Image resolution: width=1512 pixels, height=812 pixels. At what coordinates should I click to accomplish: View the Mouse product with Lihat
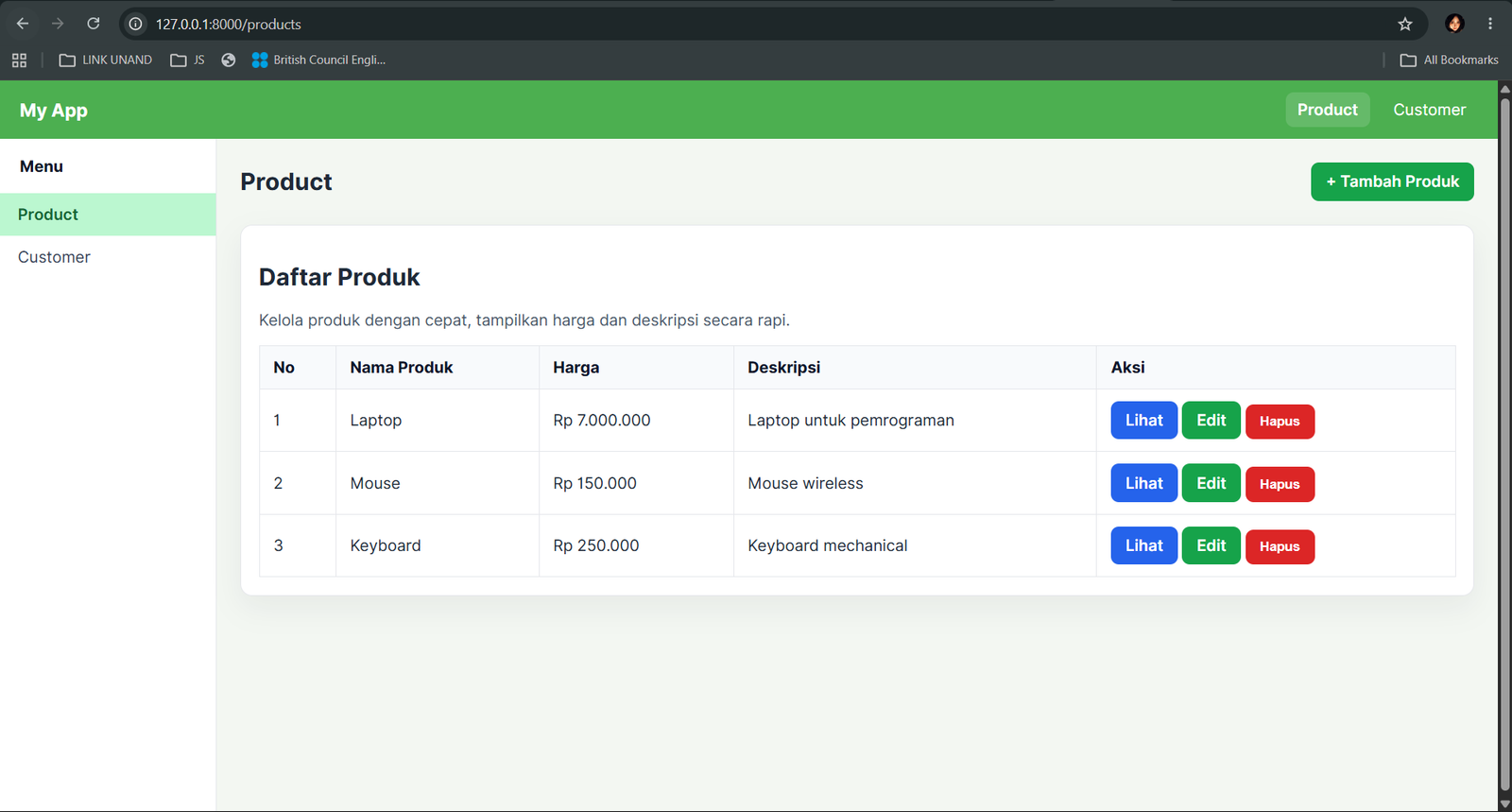pos(1144,483)
